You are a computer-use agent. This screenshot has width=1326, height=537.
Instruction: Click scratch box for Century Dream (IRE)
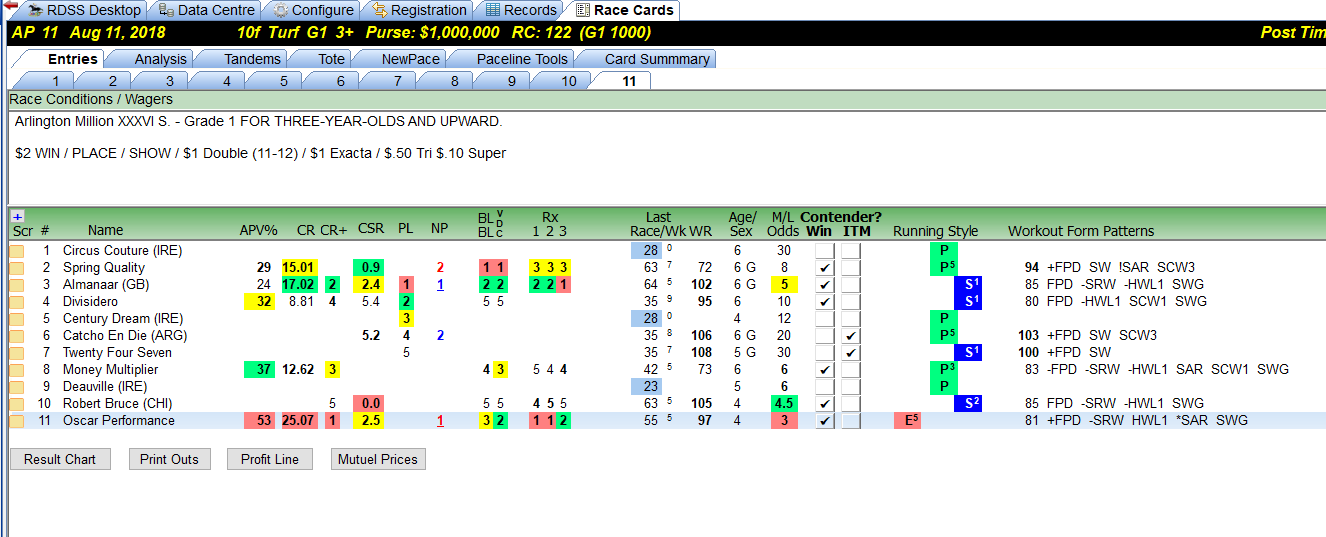17,319
